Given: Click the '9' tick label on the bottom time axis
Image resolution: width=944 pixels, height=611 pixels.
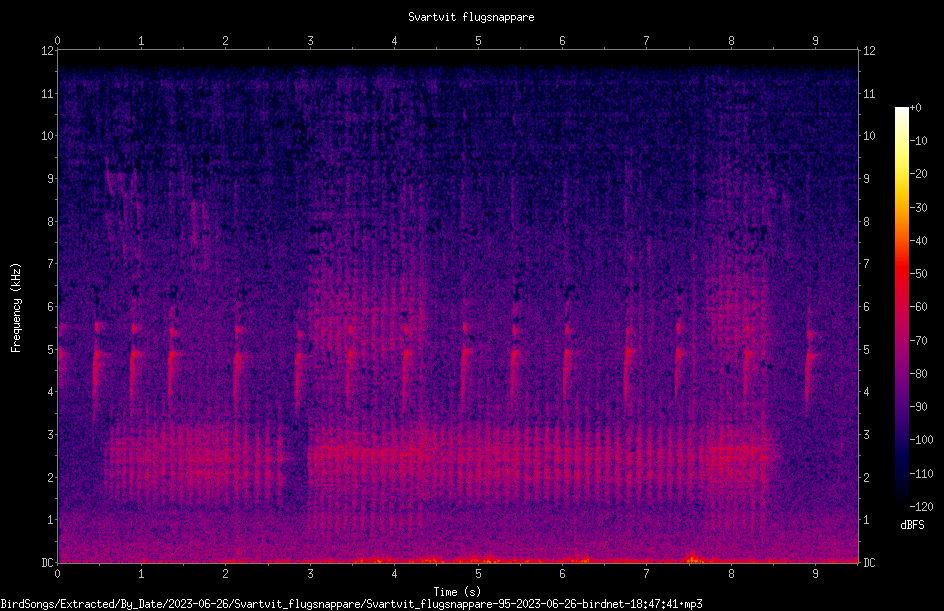Looking at the screenshot, I should 815,574.
